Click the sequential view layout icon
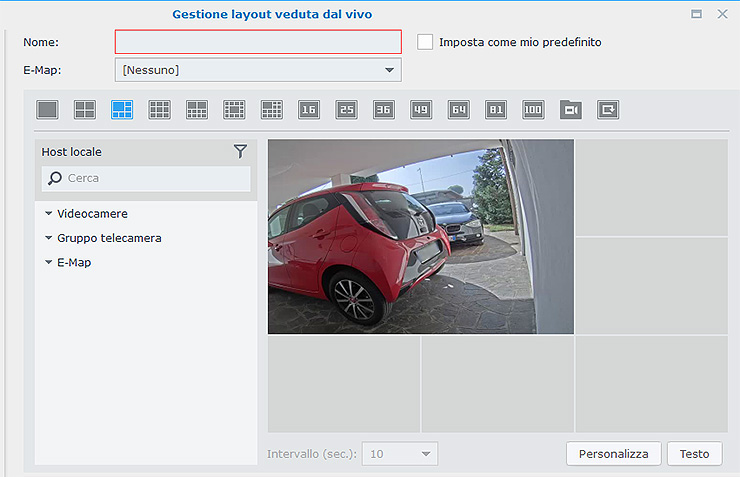The width and height of the screenshot is (740, 477). (608, 110)
